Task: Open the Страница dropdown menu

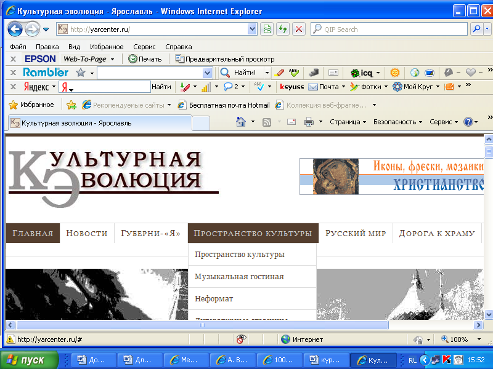Action: pos(348,122)
